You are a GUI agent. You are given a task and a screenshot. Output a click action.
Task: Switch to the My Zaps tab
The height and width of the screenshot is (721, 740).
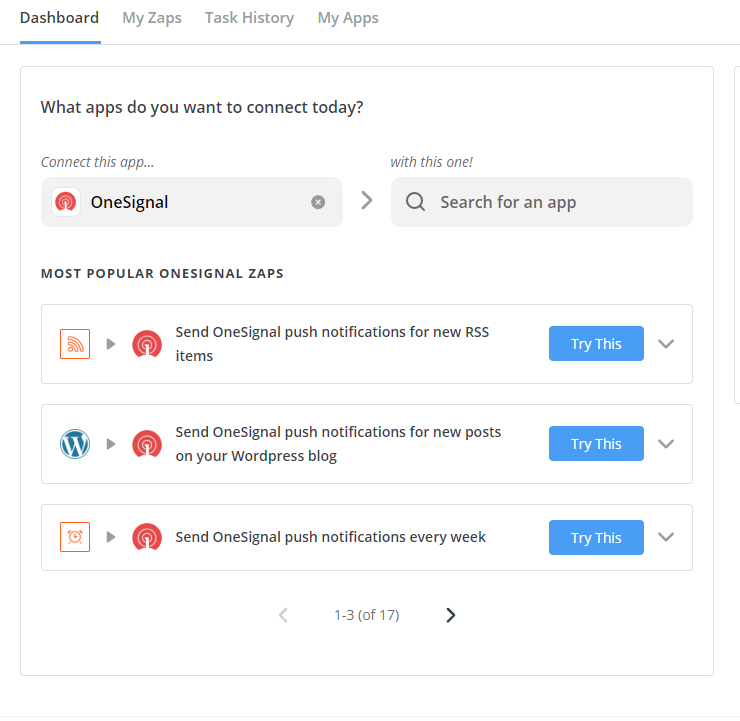152,18
